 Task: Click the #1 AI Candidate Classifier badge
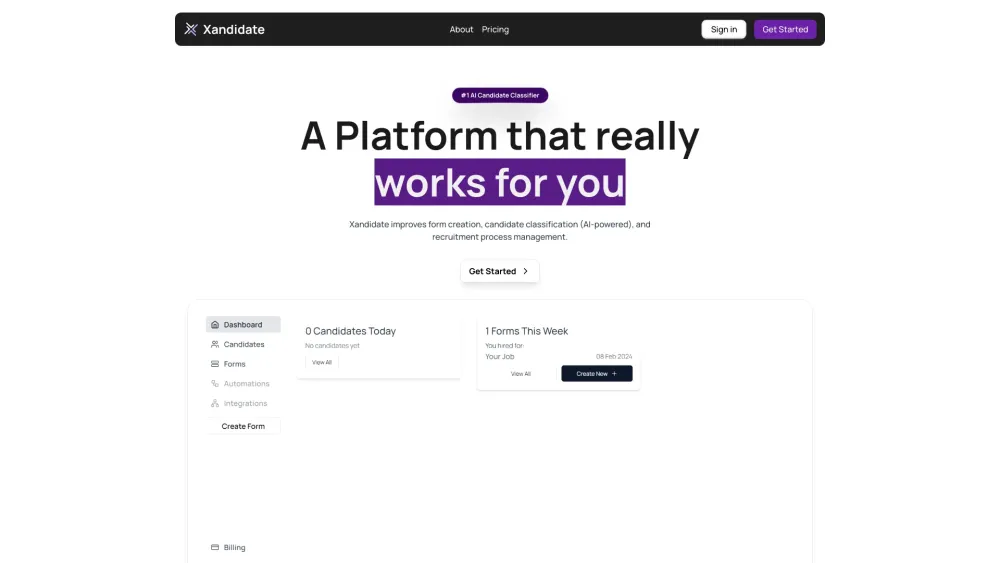pos(500,95)
